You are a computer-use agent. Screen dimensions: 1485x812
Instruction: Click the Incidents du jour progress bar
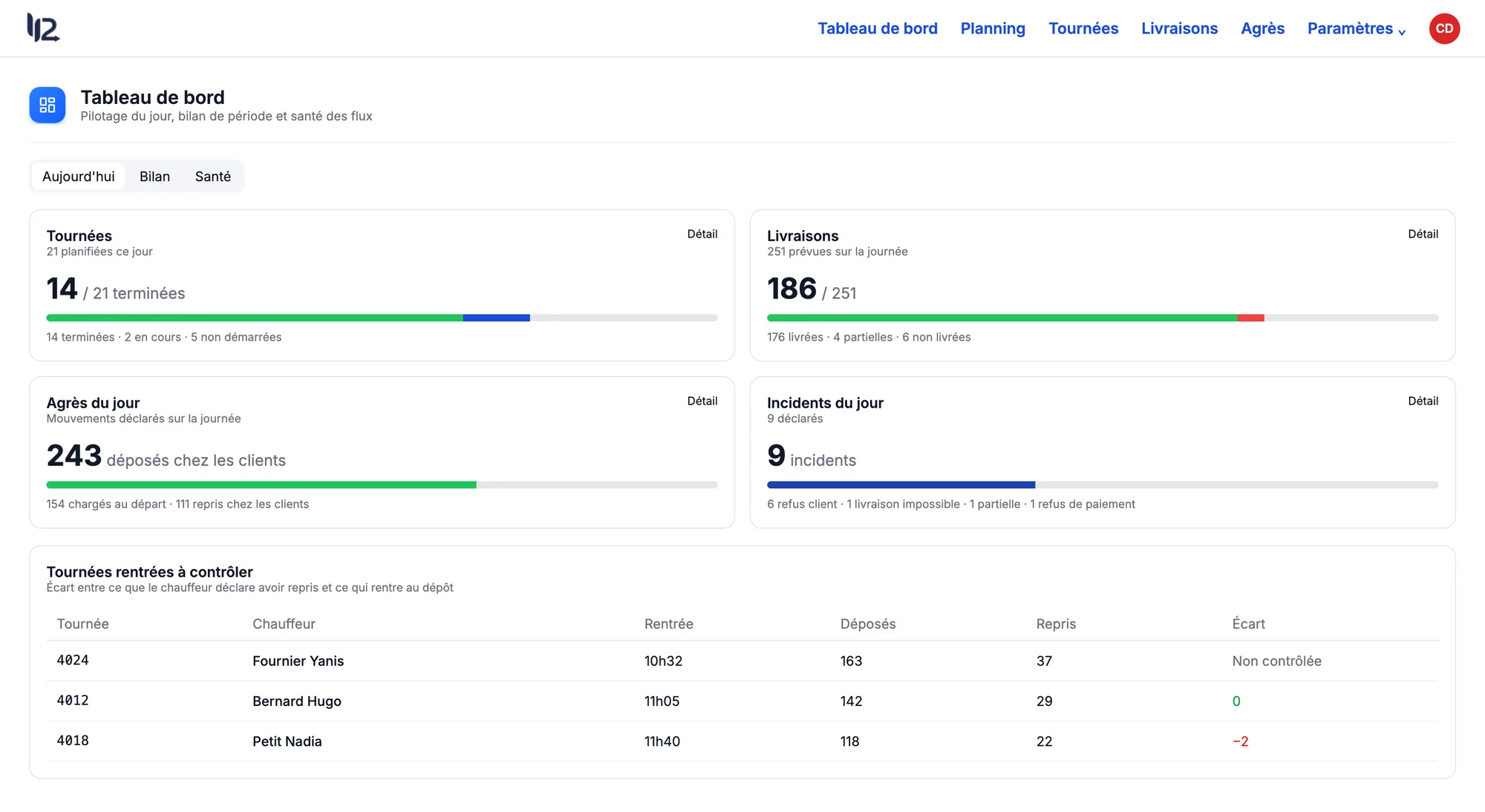pos(1103,485)
